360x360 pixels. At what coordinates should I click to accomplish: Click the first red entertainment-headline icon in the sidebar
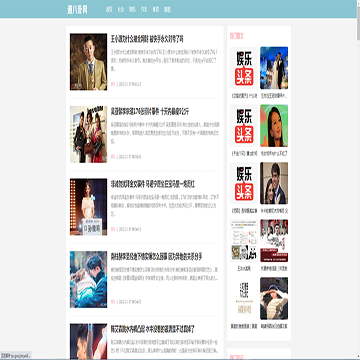pos(244,68)
